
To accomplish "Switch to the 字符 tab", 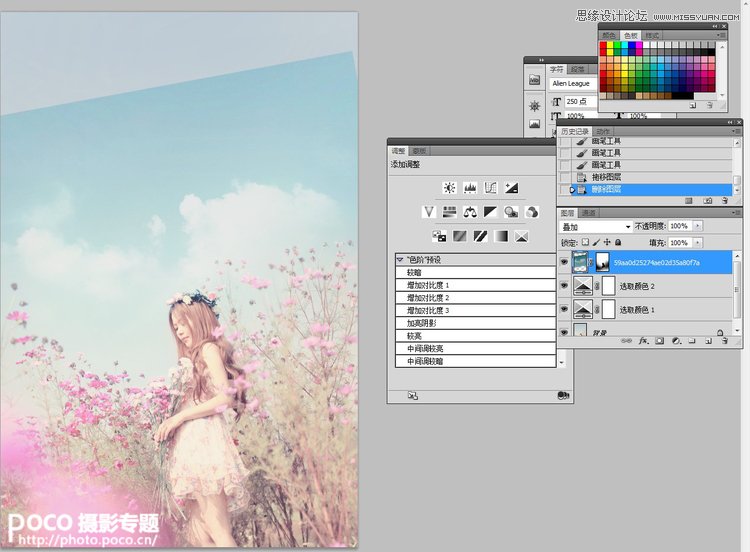I will click(x=557, y=69).
